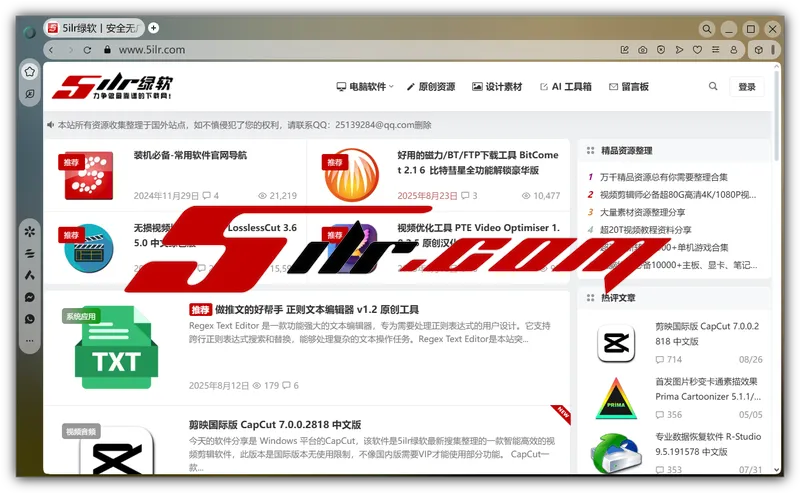Expand the 电脑软件 dropdown menu
The image size is (800, 493).
click(365, 87)
